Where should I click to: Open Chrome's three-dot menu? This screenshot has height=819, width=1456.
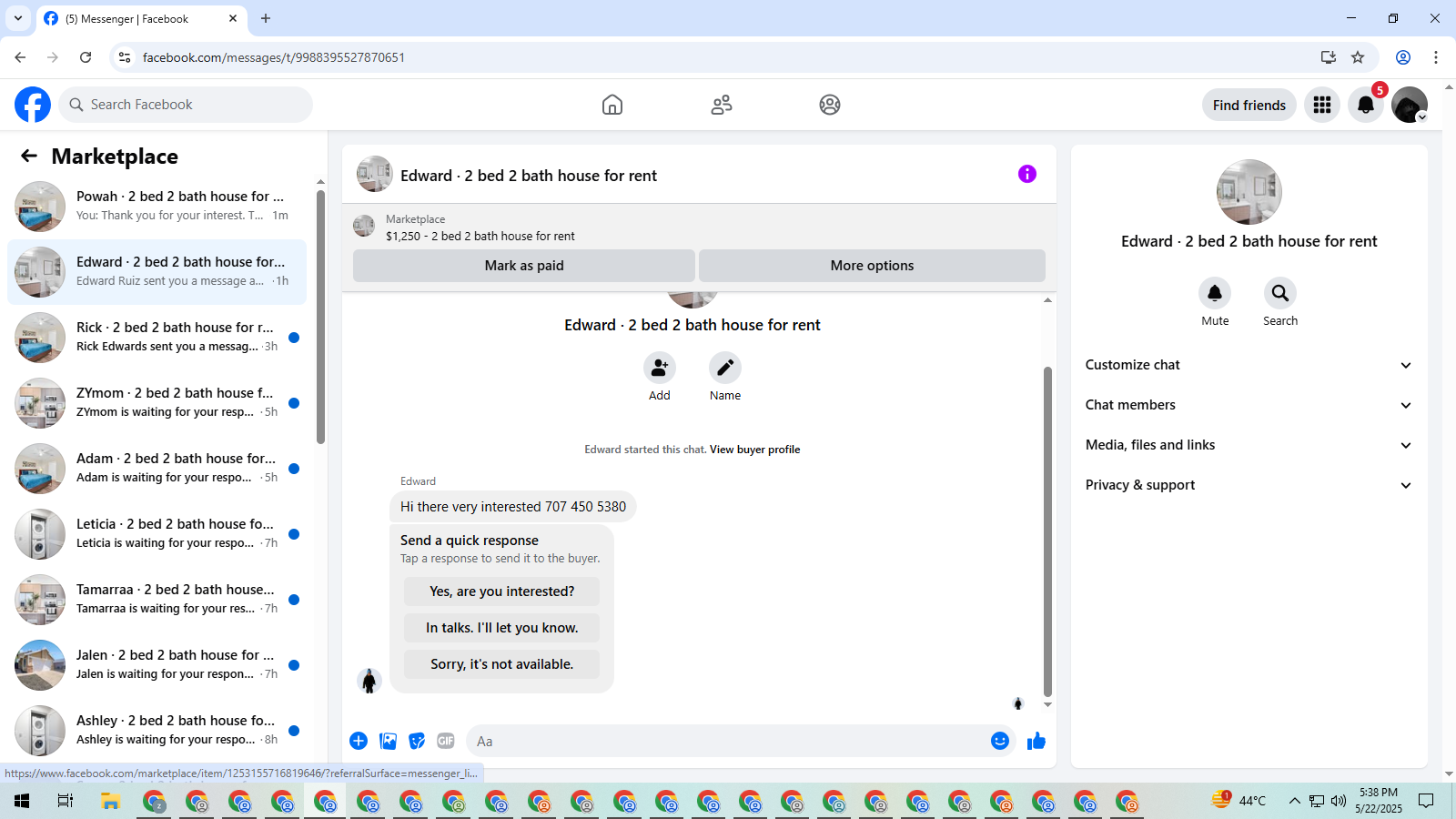click(x=1436, y=57)
